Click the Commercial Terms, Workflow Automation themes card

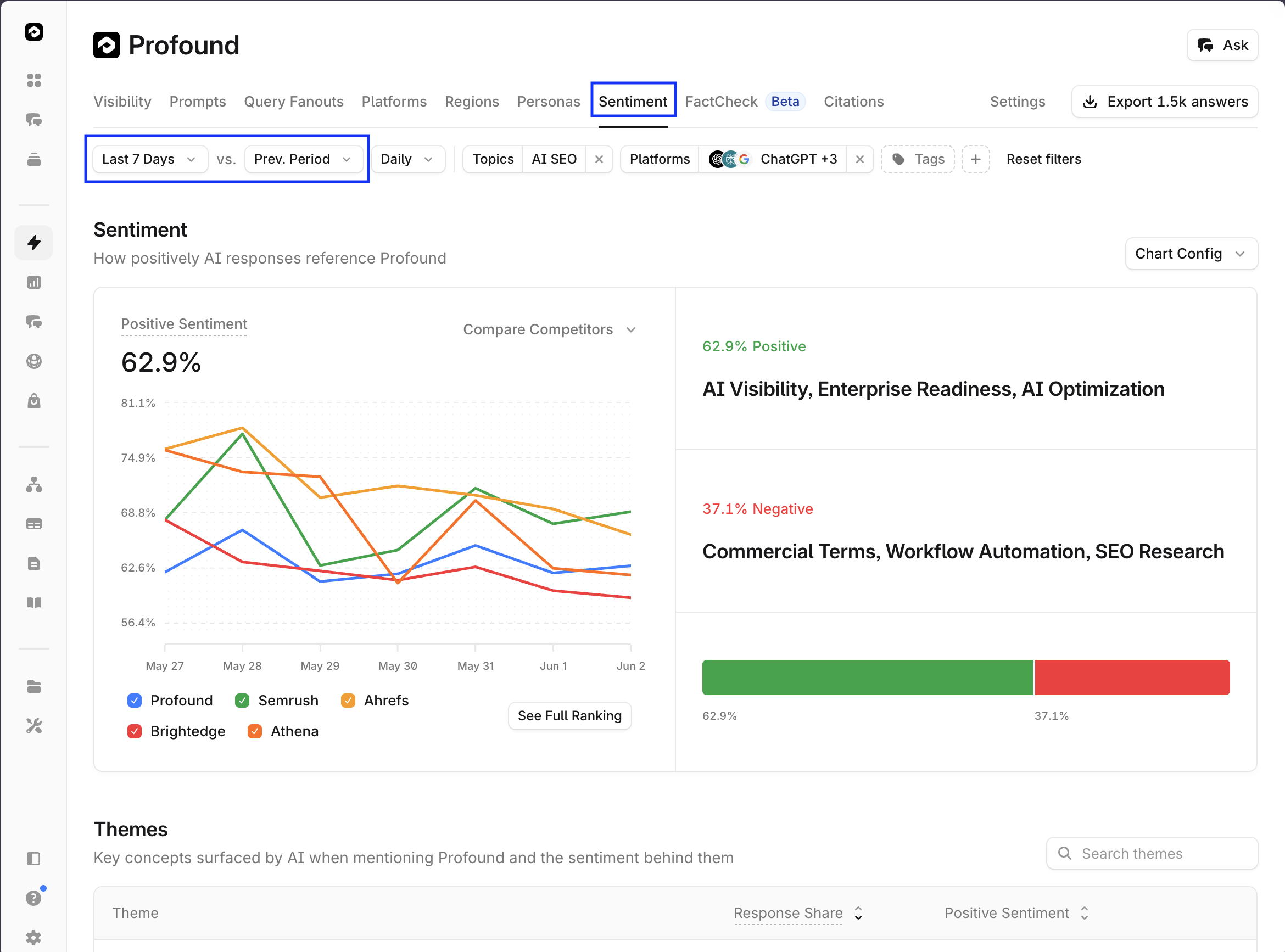click(966, 531)
